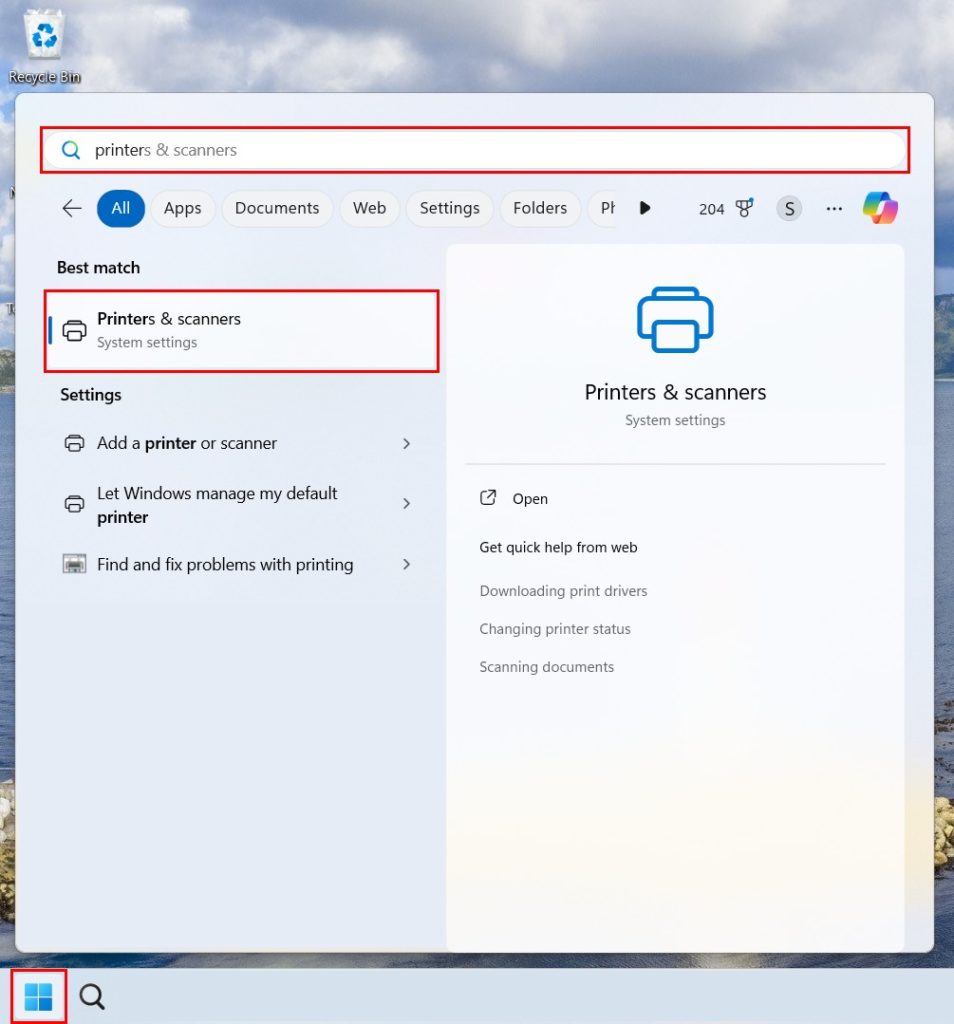
Task: Switch to the Settings filter tab
Action: (449, 208)
